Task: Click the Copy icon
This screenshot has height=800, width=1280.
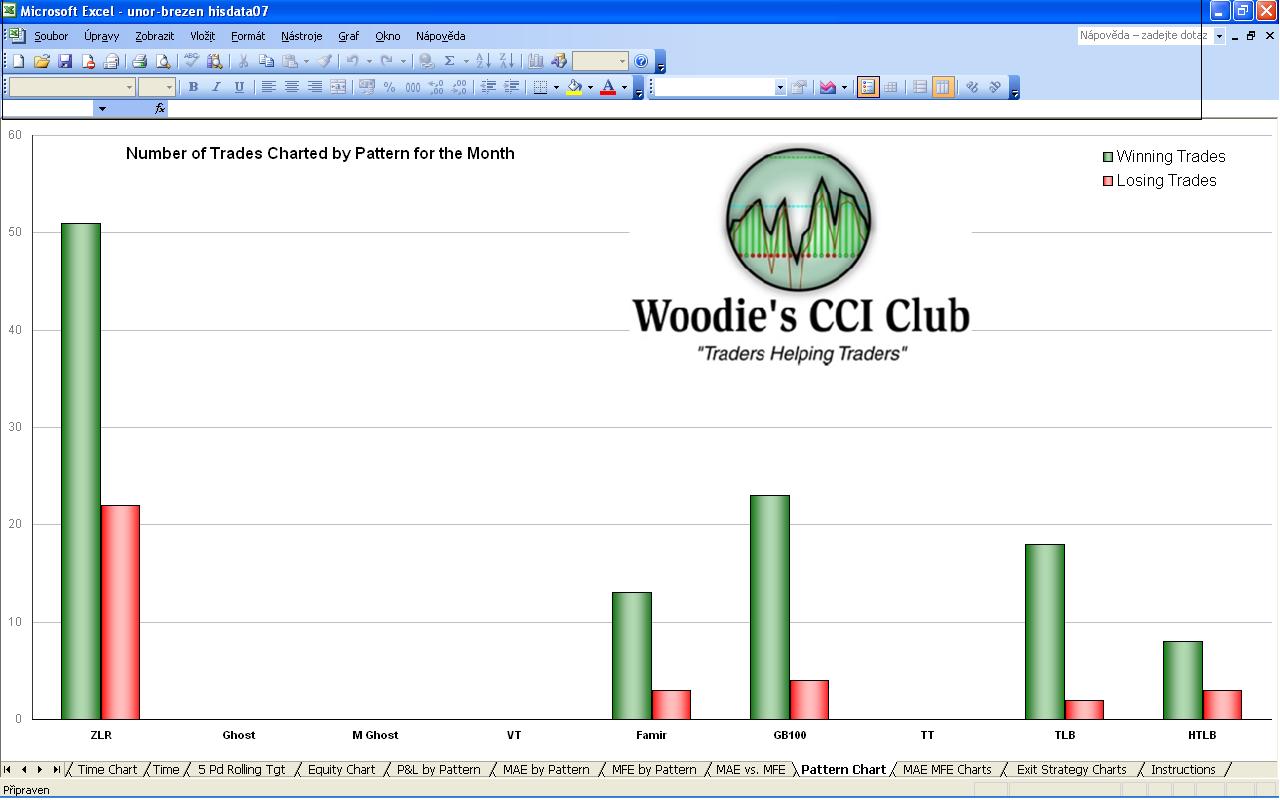Action: tap(266, 61)
